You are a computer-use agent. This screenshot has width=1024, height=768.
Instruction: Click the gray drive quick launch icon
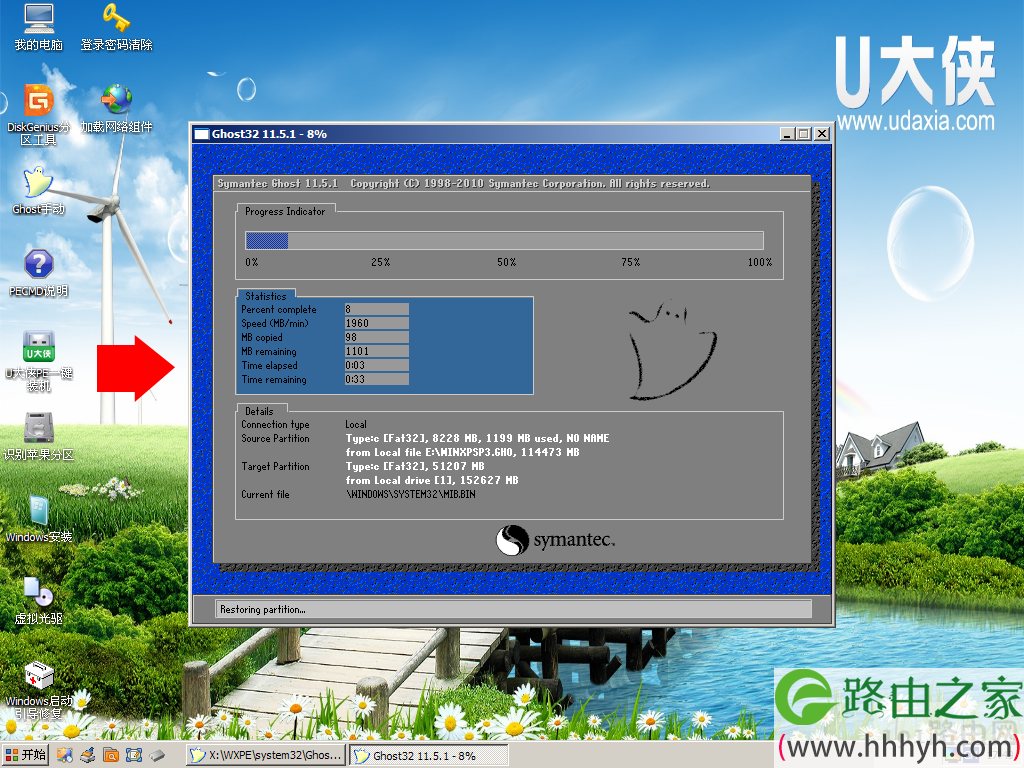click(157, 756)
